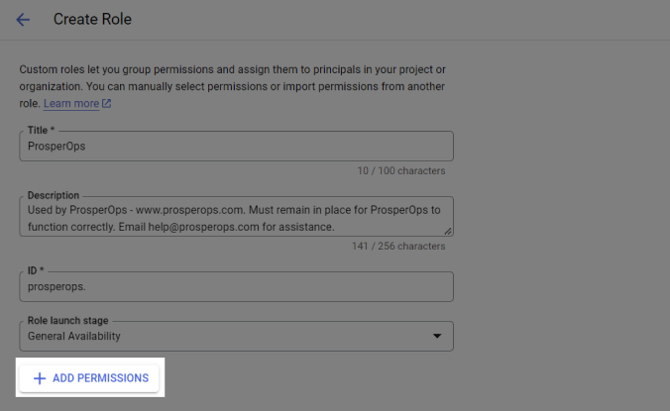Click the 10 / 100 characters counter

[x=401, y=171]
